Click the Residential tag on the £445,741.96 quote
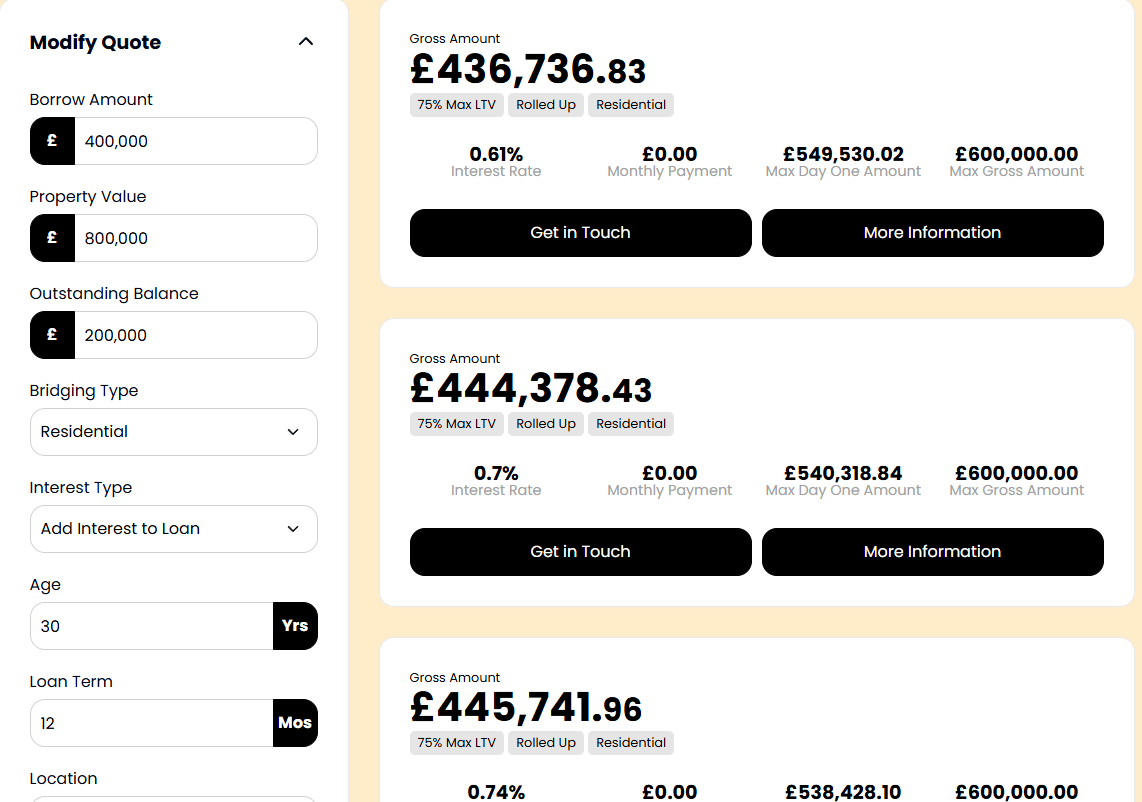 (630, 743)
